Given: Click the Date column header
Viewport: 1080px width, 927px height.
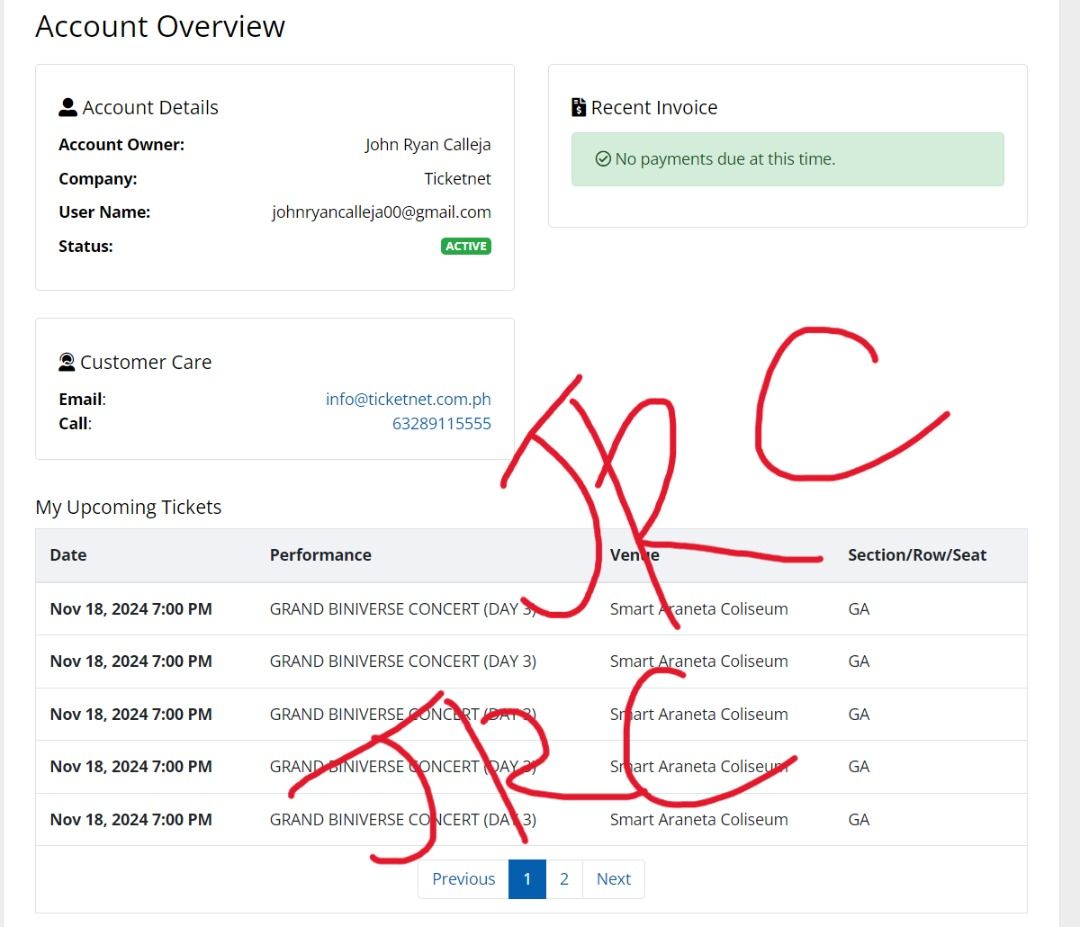Looking at the screenshot, I should tap(68, 555).
